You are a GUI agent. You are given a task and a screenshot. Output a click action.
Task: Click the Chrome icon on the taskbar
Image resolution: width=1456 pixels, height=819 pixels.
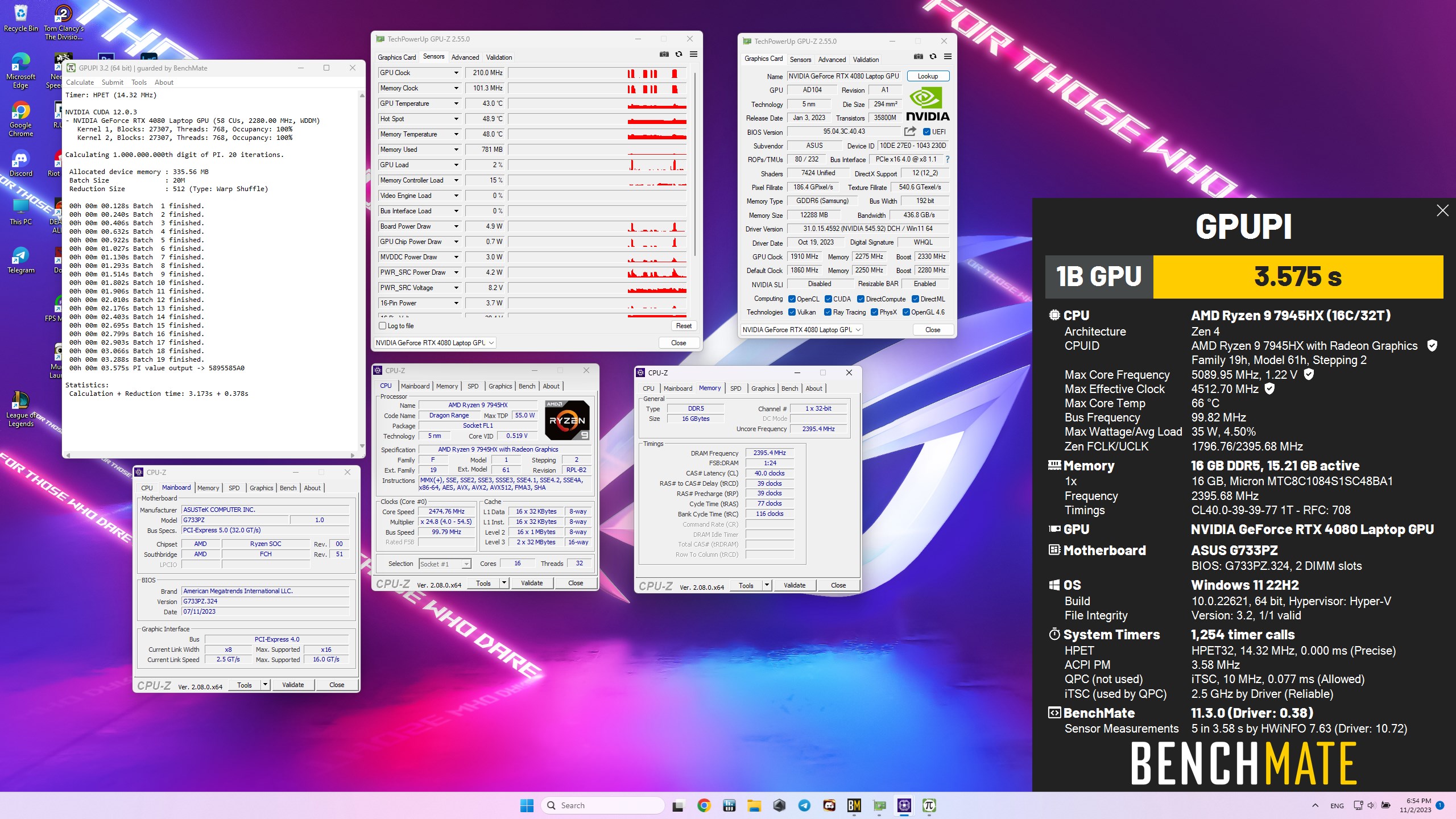704,805
